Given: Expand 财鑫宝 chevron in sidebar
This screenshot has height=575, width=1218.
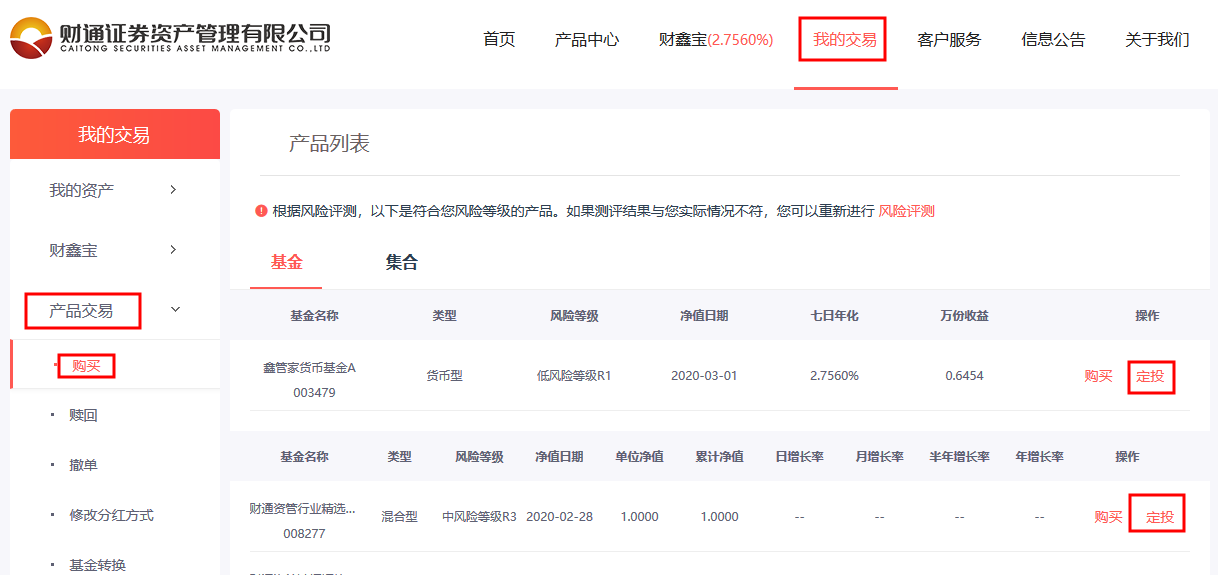Looking at the screenshot, I should [173, 250].
